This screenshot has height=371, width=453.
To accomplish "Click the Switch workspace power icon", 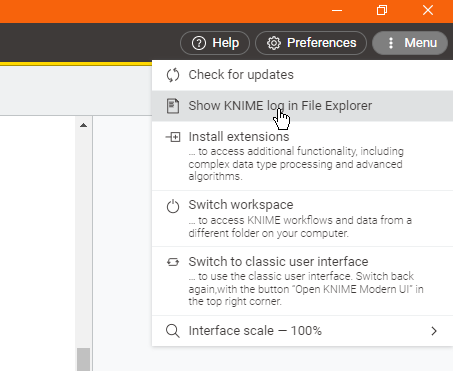I will [173, 206].
